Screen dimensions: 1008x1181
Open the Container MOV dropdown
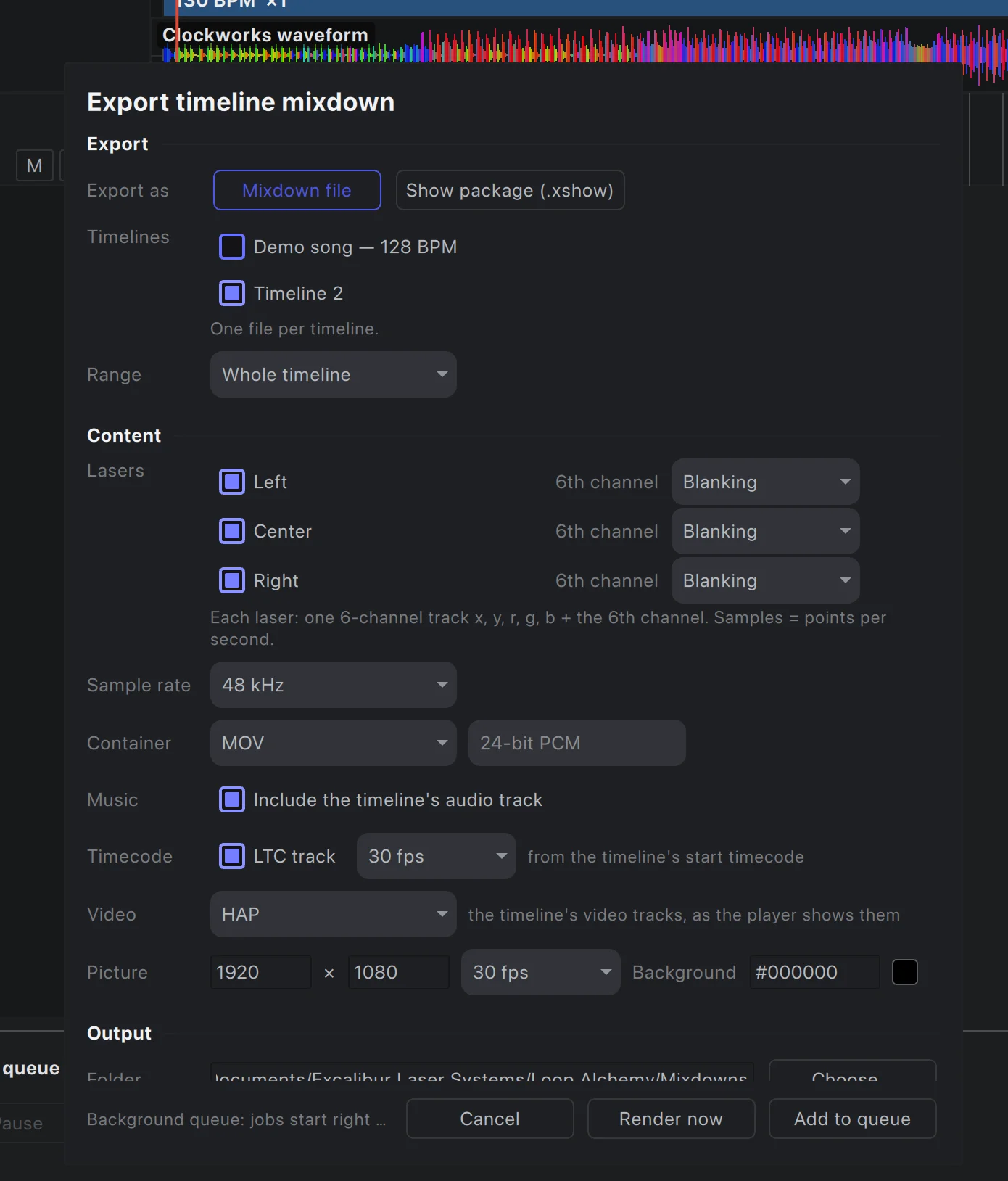pos(334,743)
